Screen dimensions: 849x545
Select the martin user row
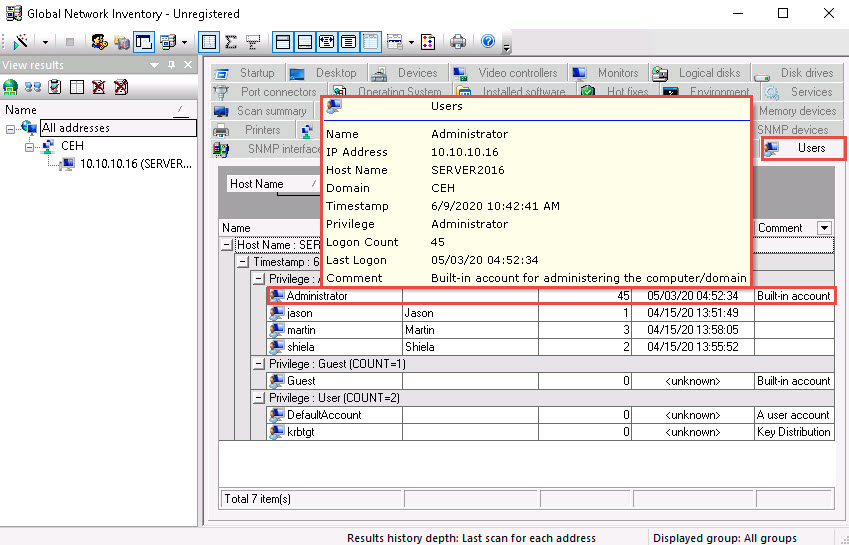point(551,330)
